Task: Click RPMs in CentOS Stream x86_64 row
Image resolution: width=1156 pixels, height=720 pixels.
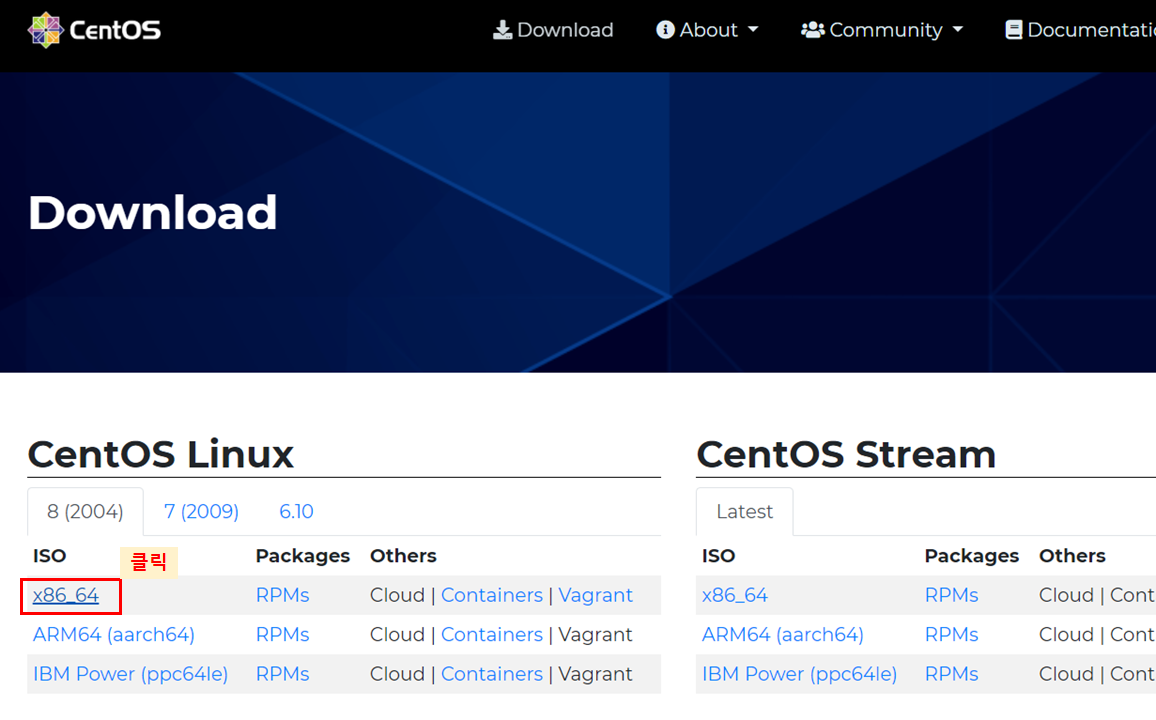Action: pos(952,595)
